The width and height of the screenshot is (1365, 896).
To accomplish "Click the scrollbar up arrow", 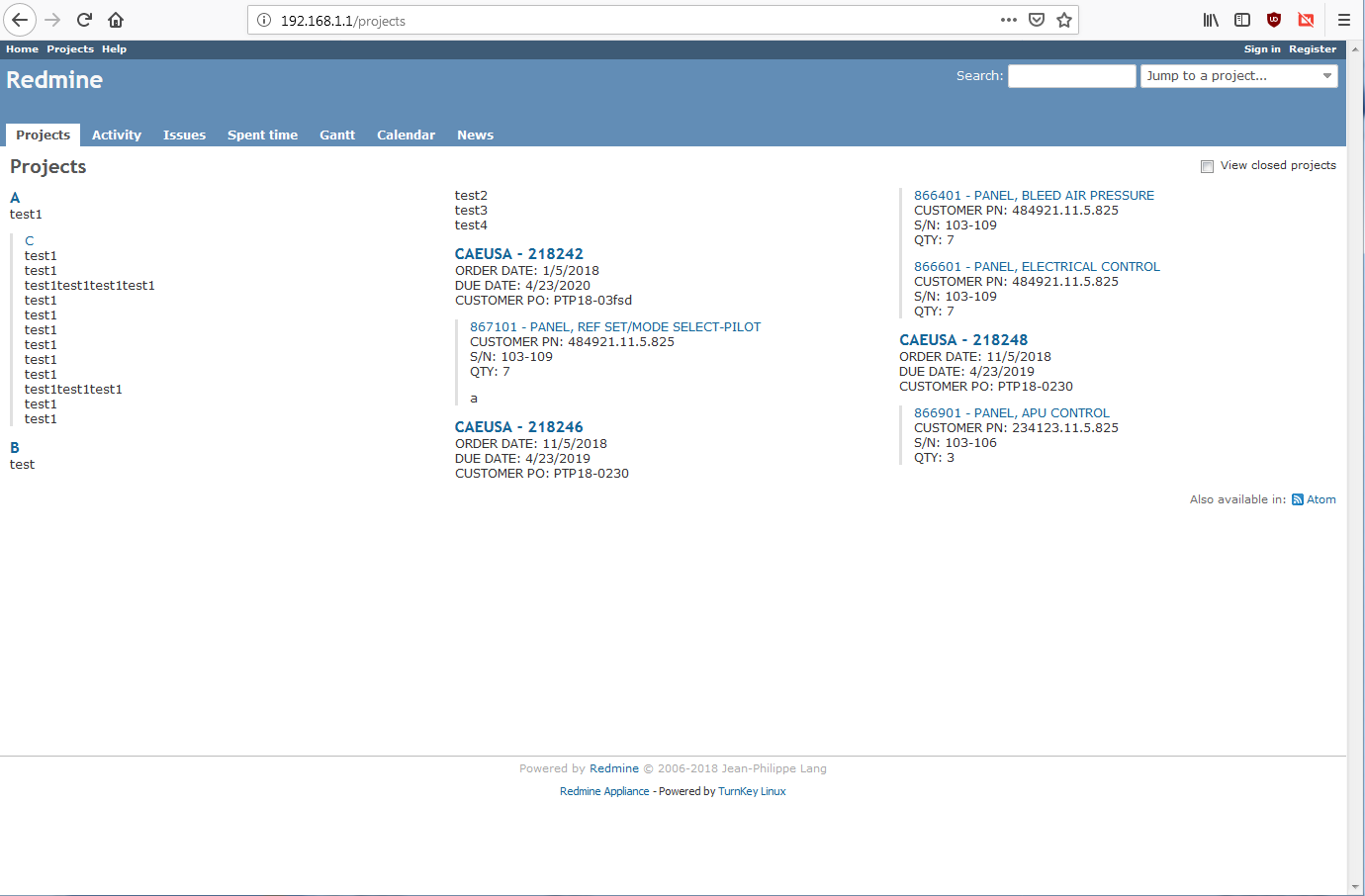I will click(x=1356, y=48).
